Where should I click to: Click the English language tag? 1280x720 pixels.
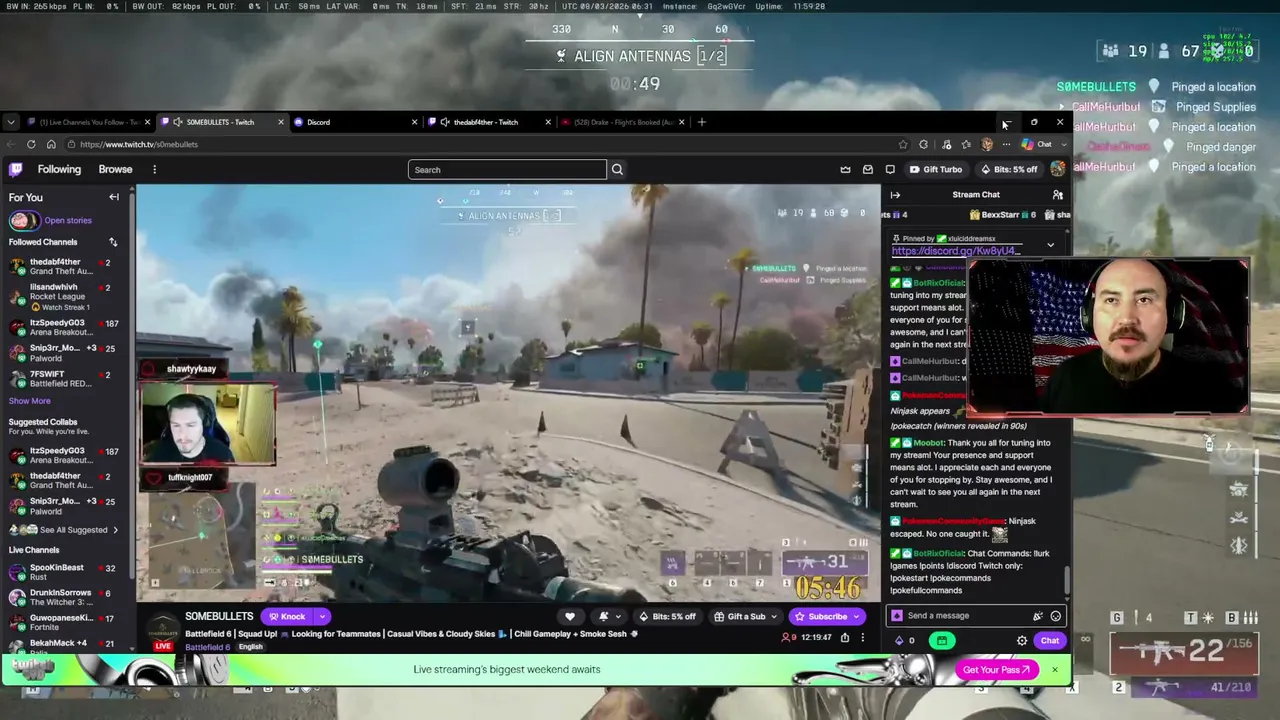pos(250,647)
